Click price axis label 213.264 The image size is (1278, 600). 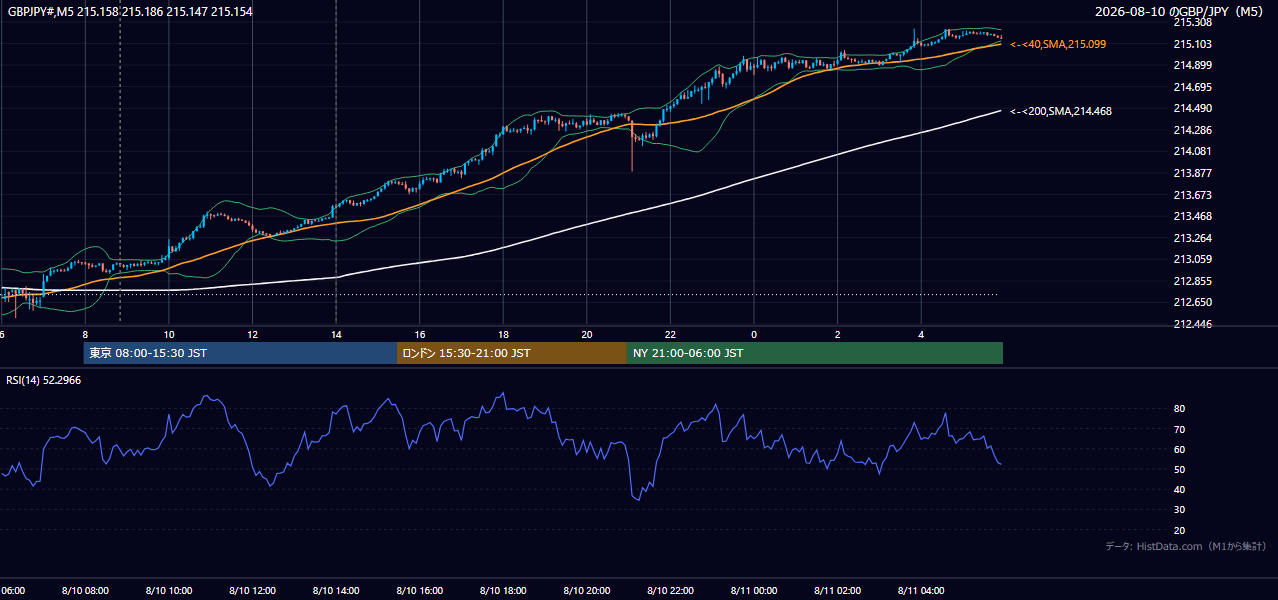pos(1192,238)
